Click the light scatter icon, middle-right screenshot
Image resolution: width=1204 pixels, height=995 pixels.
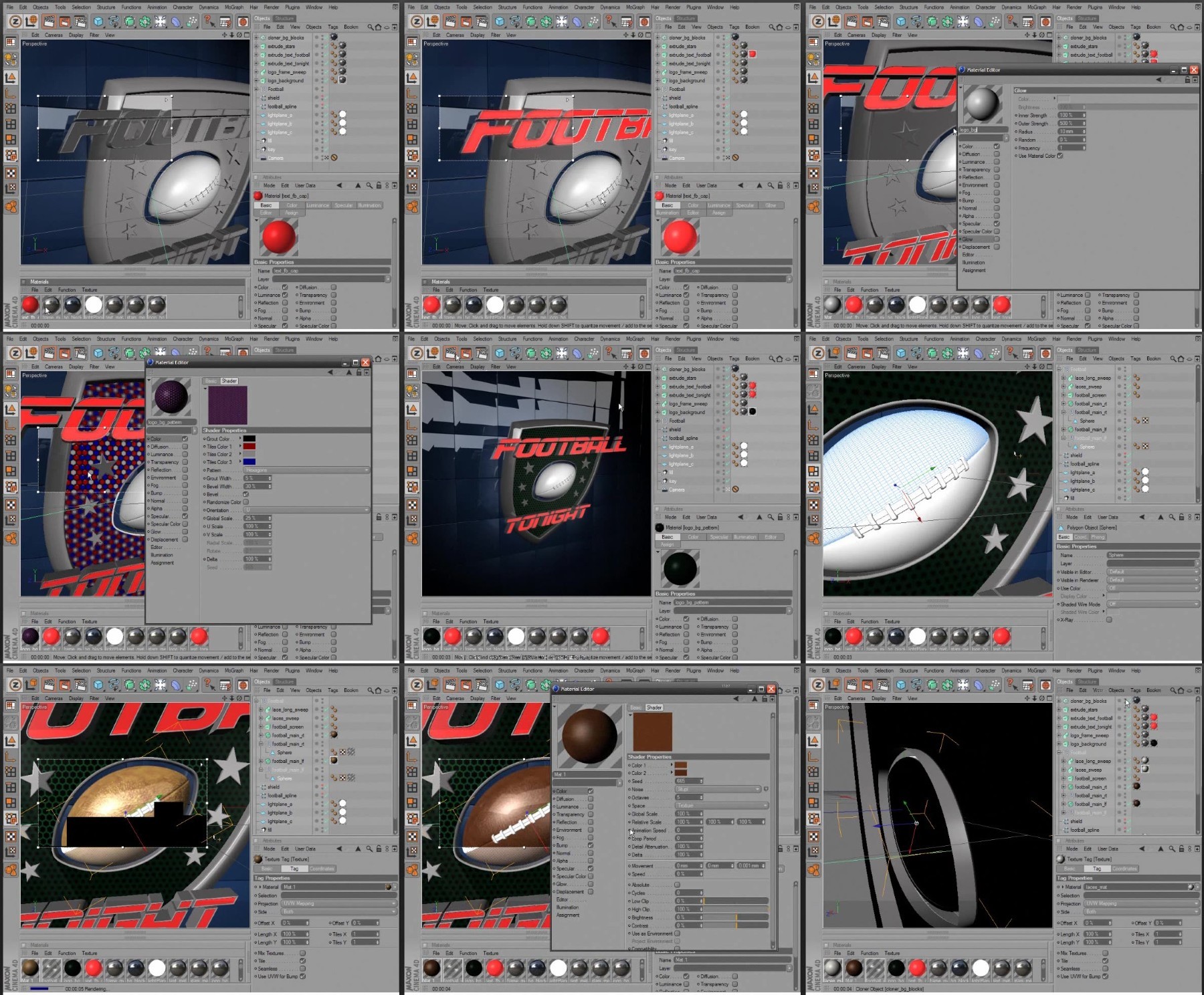click(963, 353)
